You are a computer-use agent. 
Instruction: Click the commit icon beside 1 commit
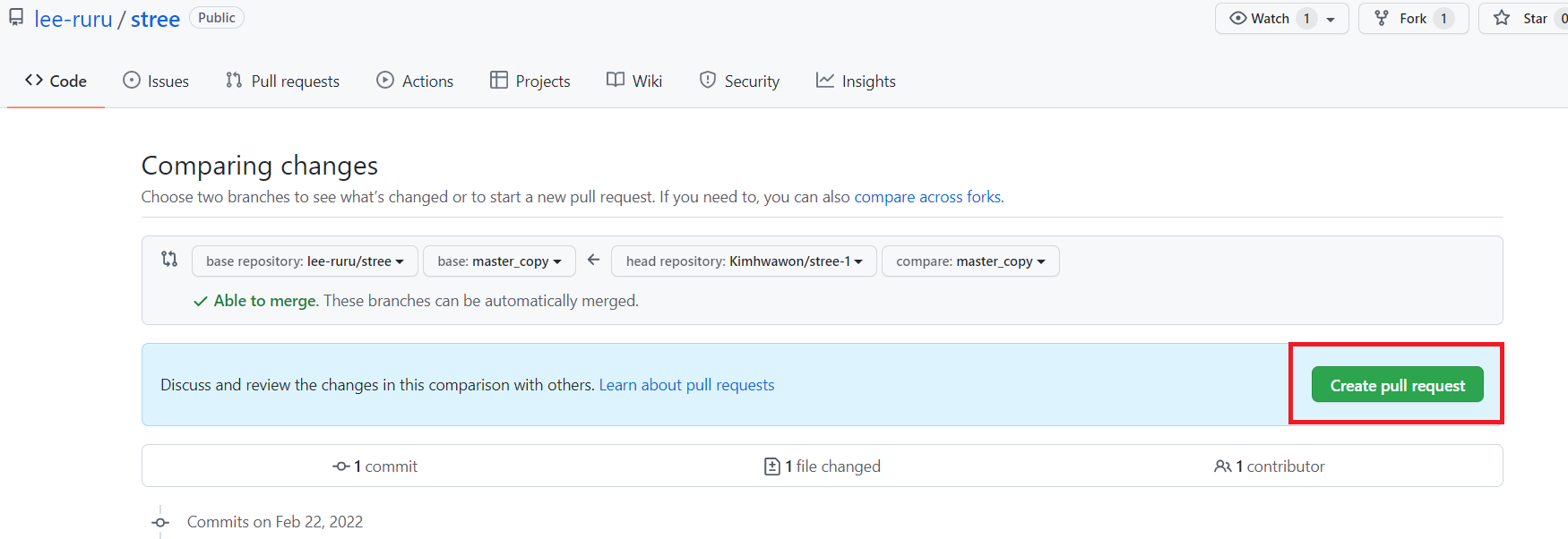click(x=340, y=466)
